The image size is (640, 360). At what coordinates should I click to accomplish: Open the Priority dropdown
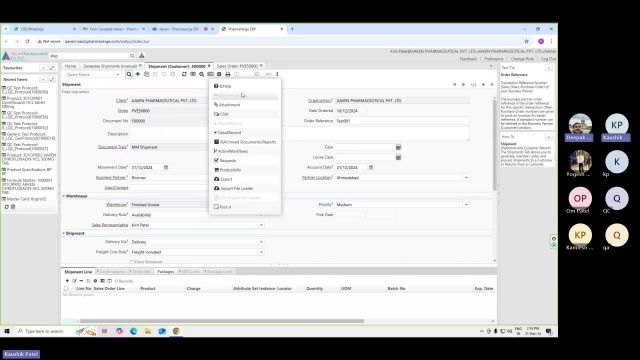[x=466, y=204]
